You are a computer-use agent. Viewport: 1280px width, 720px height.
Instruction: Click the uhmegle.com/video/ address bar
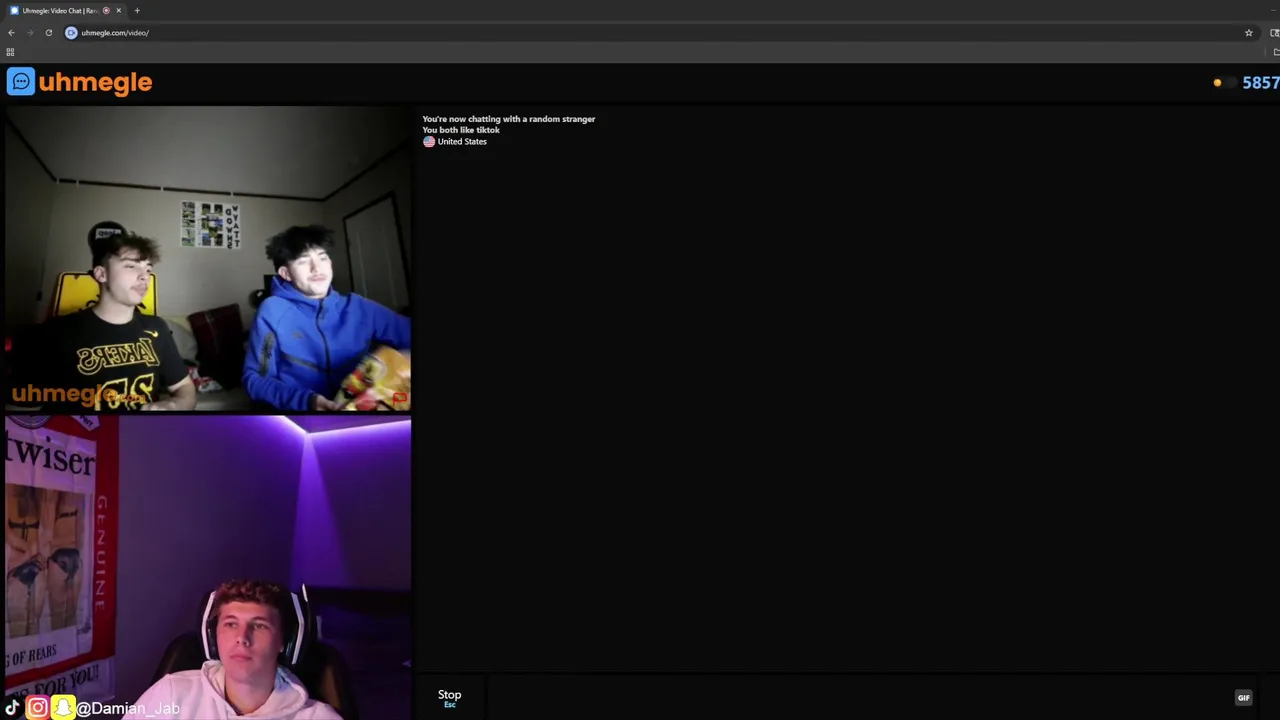(x=640, y=33)
